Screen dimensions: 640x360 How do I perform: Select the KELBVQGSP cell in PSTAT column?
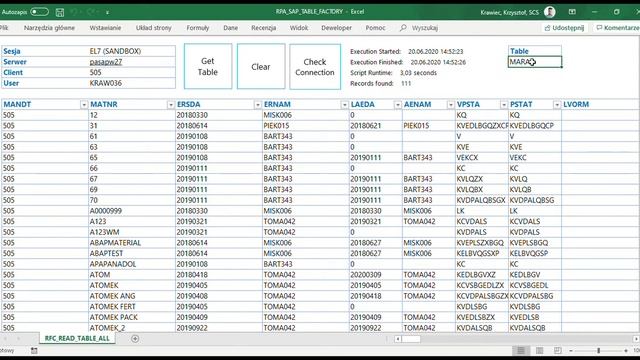click(x=535, y=253)
